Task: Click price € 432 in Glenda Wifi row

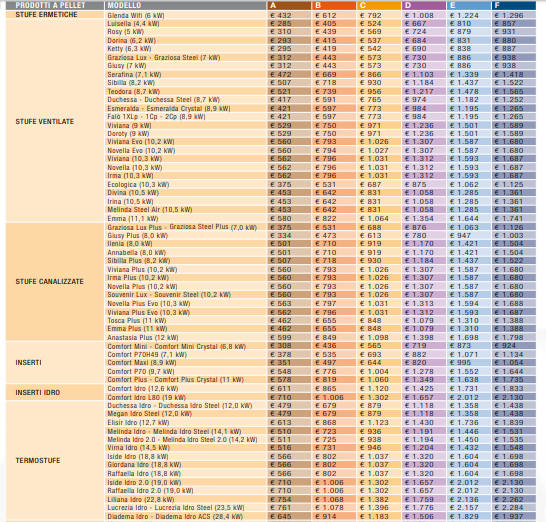Action: (281, 16)
